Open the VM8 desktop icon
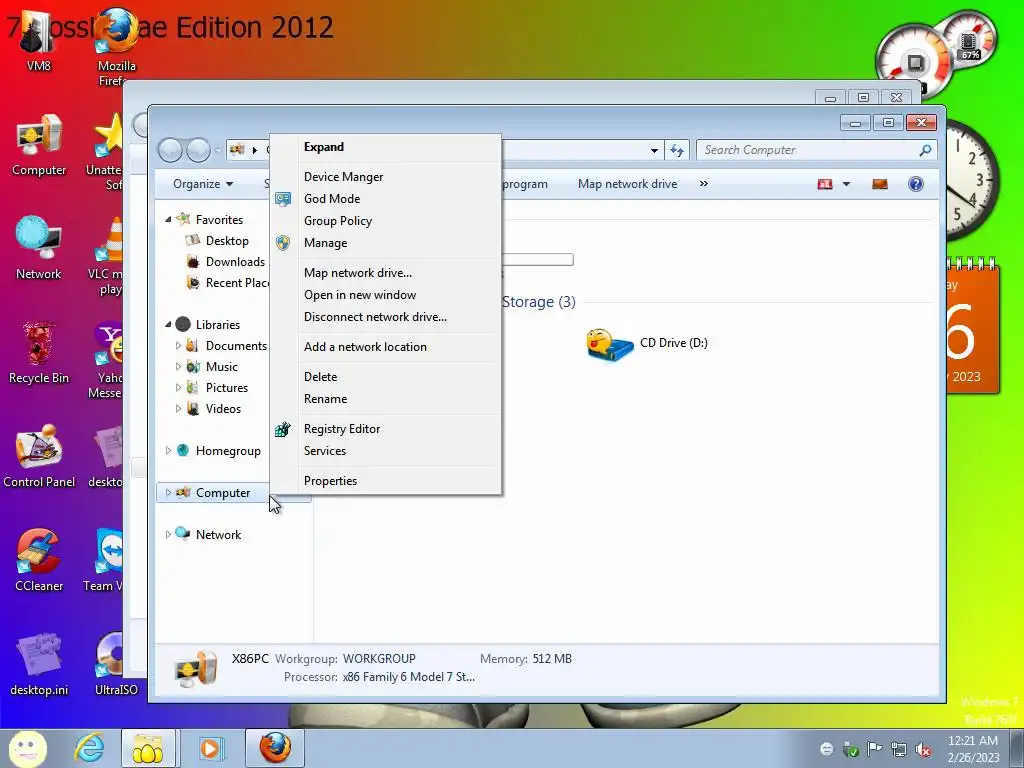Image resolution: width=1024 pixels, height=768 pixels. (38, 42)
